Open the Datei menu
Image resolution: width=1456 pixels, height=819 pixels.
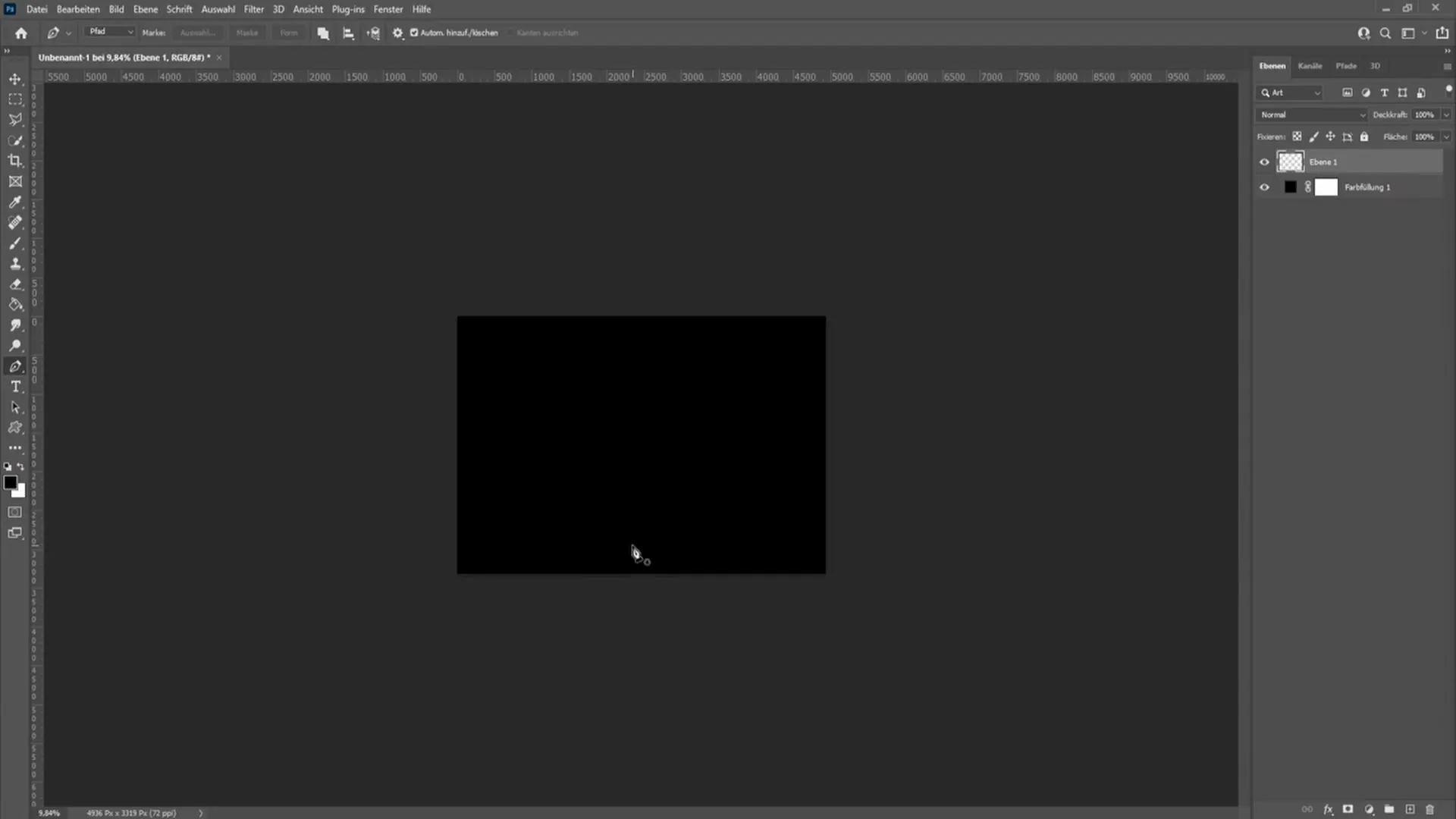(x=36, y=9)
